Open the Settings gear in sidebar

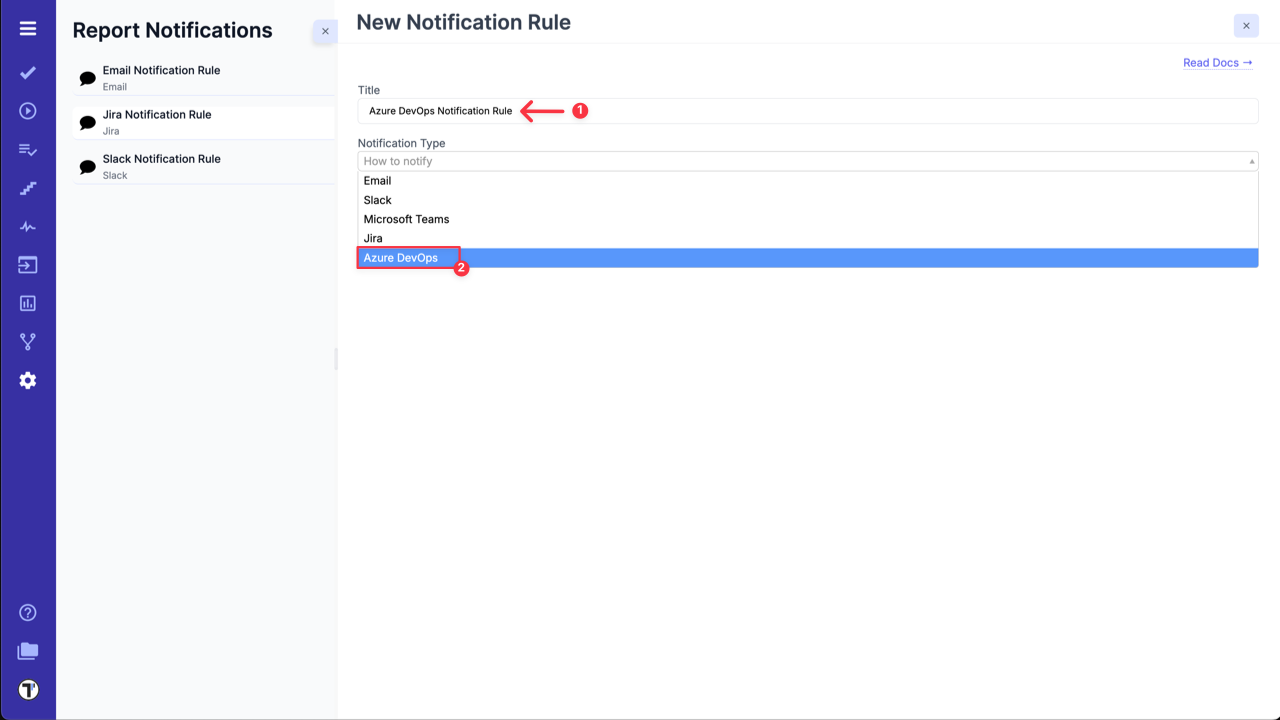[27, 379]
